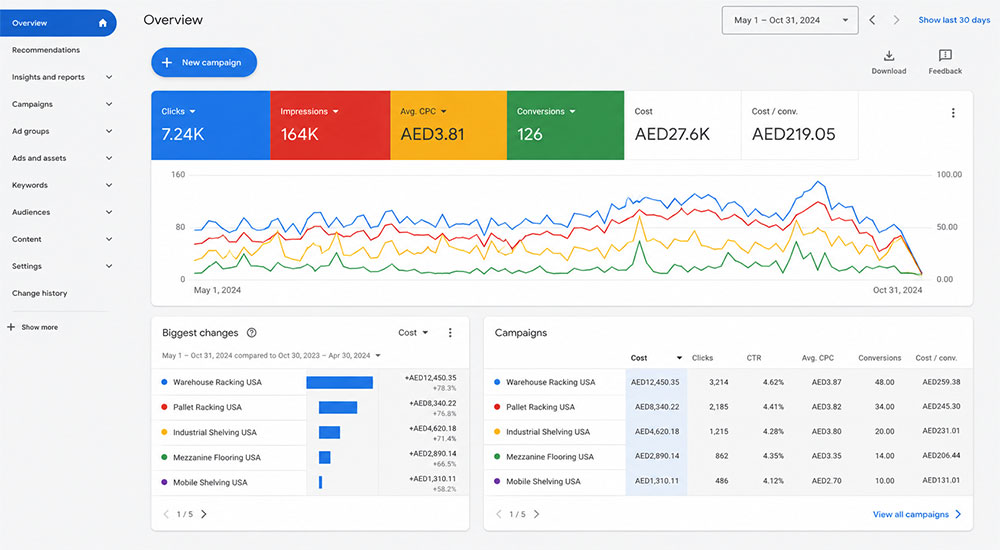
Task: Change Cost dropdown in Biggest changes
Action: [x=413, y=332]
